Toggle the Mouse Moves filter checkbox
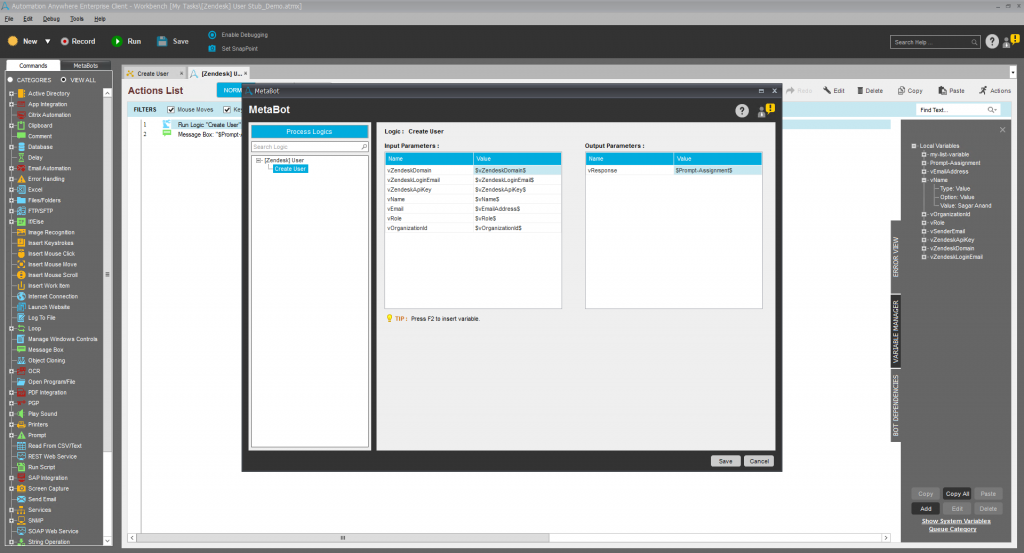Image resolution: width=1024 pixels, height=553 pixels. [171, 110]
